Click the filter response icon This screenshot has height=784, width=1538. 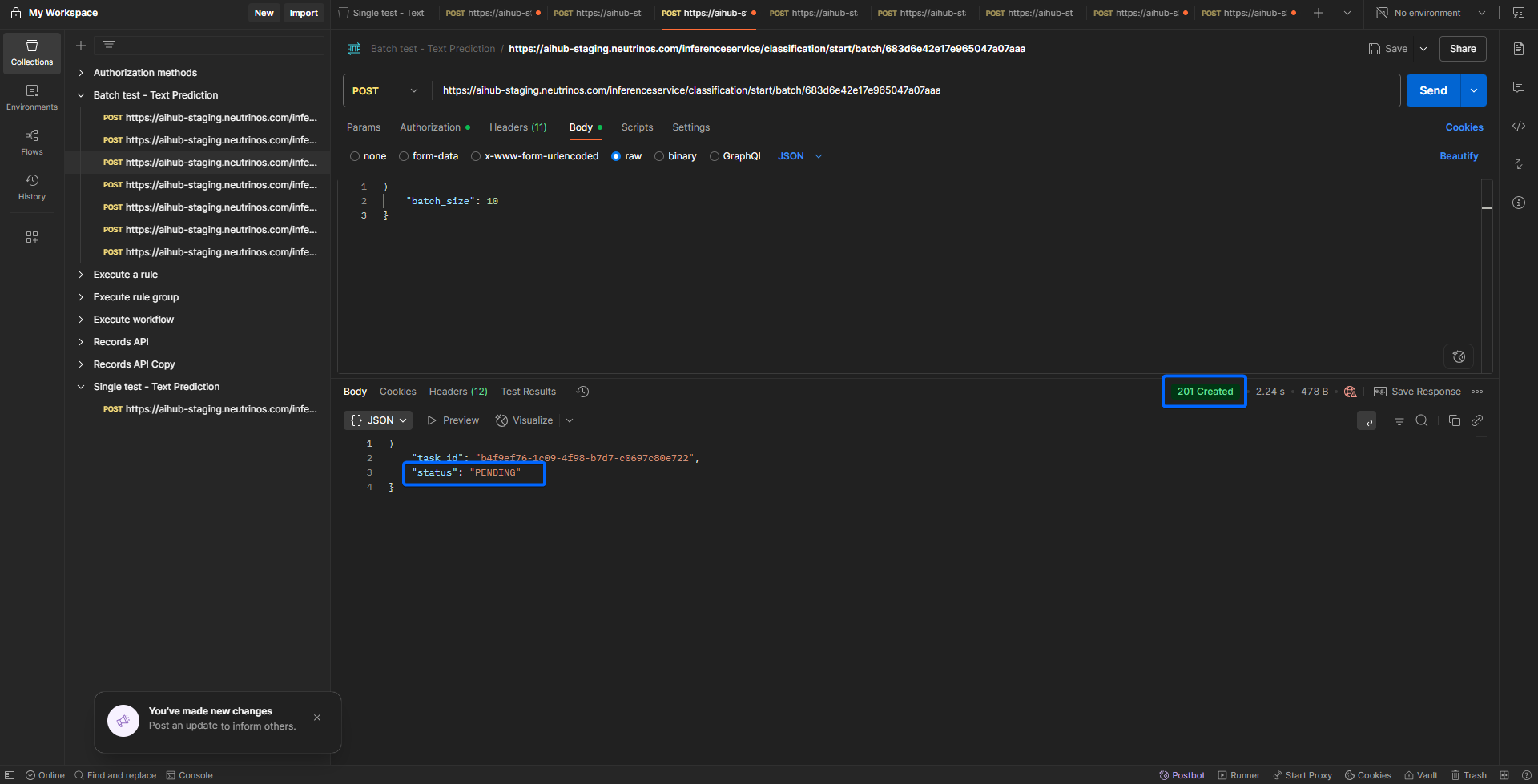[1399, 420]
